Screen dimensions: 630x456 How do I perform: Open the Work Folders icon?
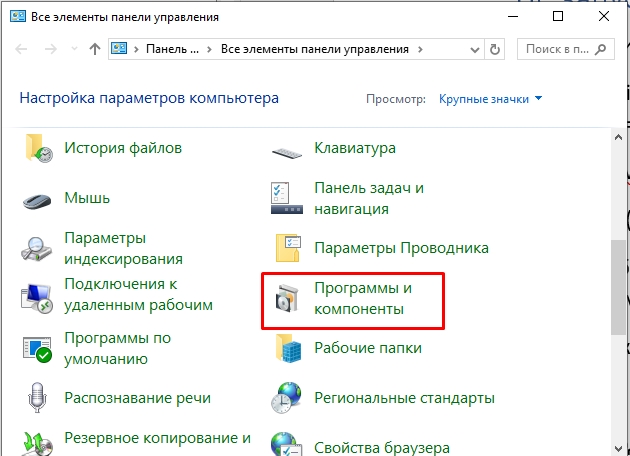287,349
